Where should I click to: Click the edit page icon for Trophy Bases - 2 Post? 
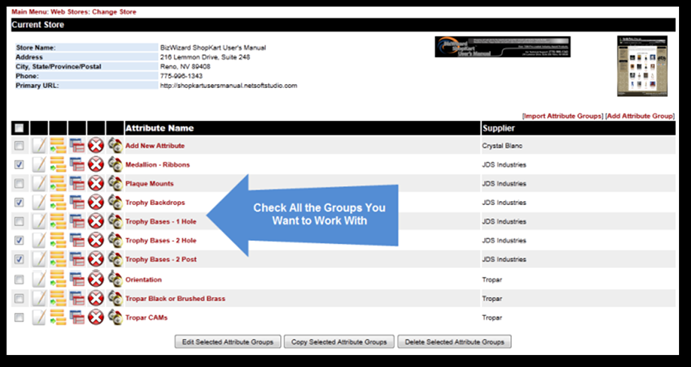(39, 259)
